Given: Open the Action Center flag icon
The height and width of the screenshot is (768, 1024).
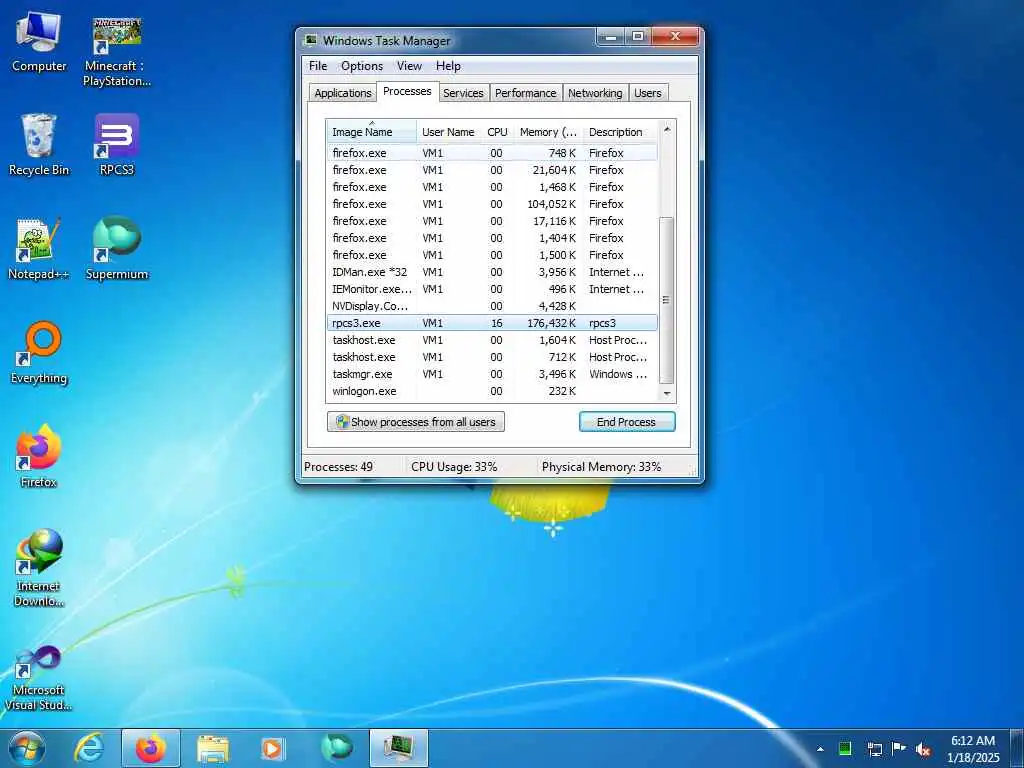Looking at the screenshot, I should click(x=899, y=749).
